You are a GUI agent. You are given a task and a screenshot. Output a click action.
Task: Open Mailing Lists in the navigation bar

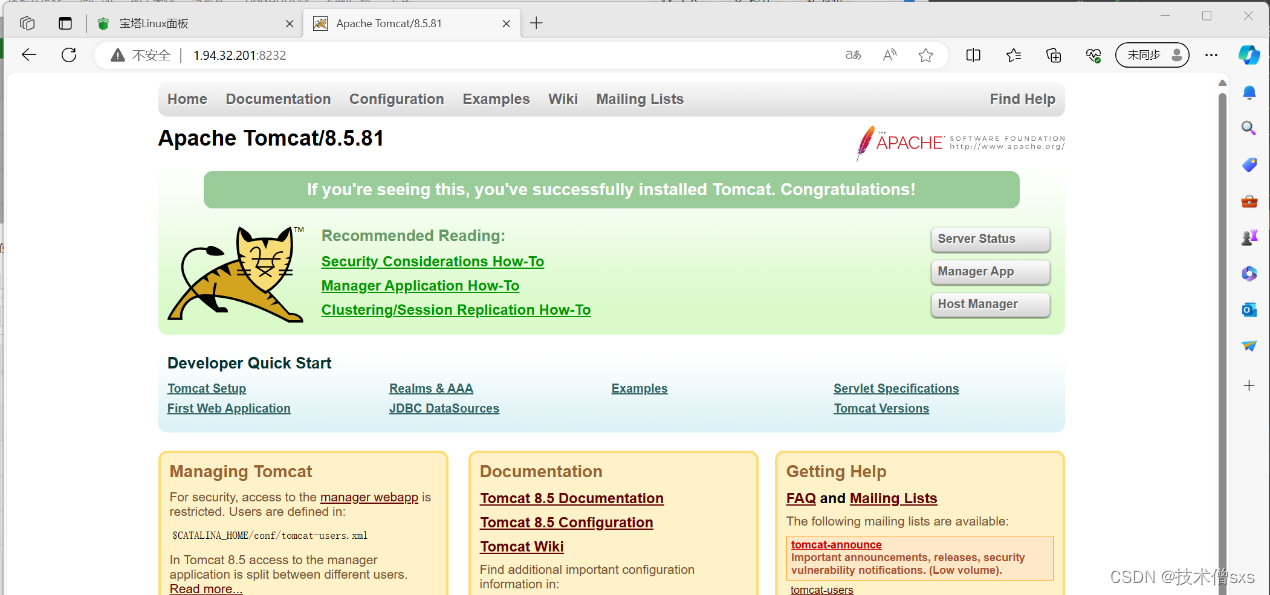[x=640, y=99]
